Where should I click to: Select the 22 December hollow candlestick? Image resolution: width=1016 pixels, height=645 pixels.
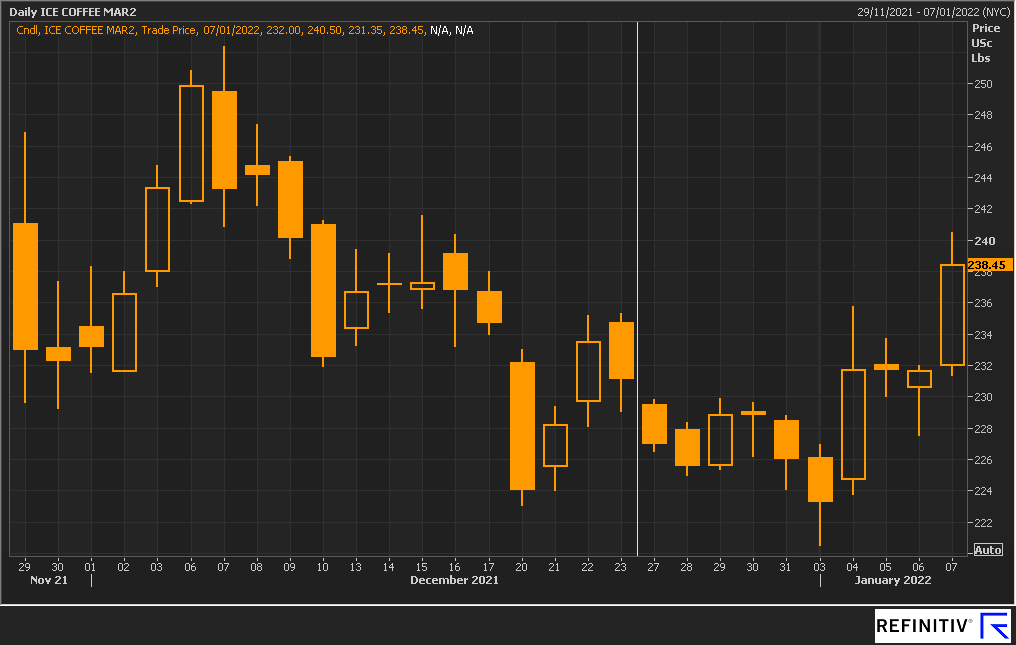[588, 371]
